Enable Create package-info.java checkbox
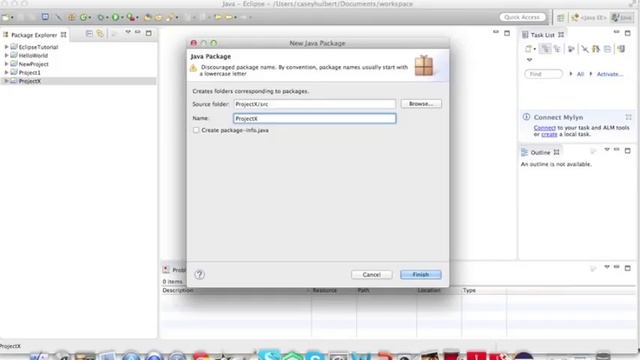Image resolution: width=640 pixels, height=360 pixels. [x=196, y=130]
